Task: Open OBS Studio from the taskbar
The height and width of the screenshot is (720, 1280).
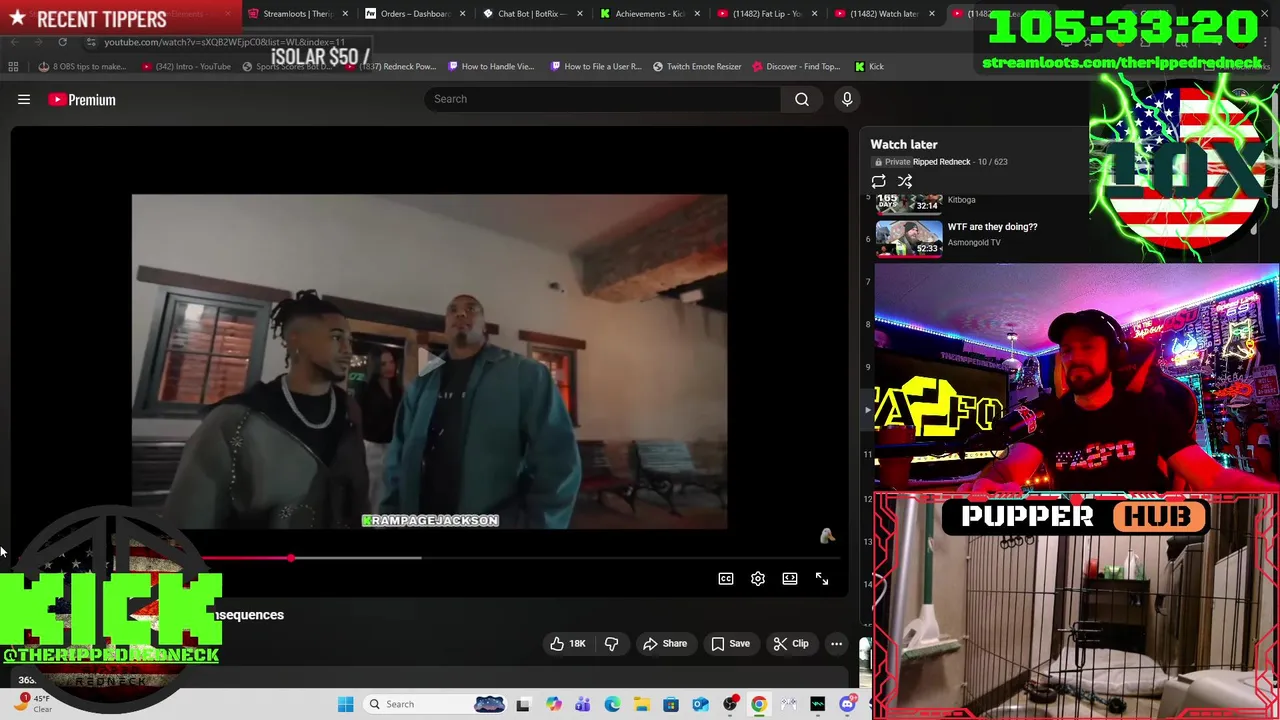Action: pyautogui.click(x=730, y=704)
